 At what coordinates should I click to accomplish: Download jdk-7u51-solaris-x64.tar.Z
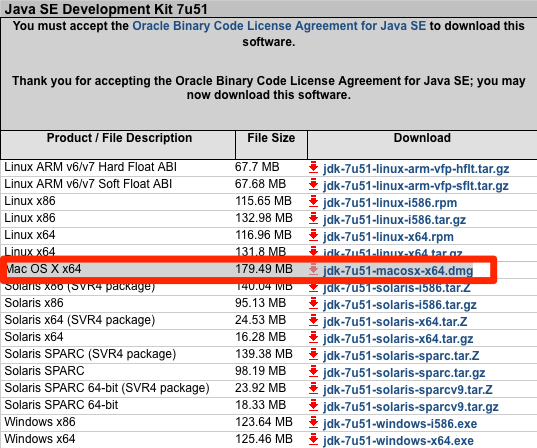395,322
